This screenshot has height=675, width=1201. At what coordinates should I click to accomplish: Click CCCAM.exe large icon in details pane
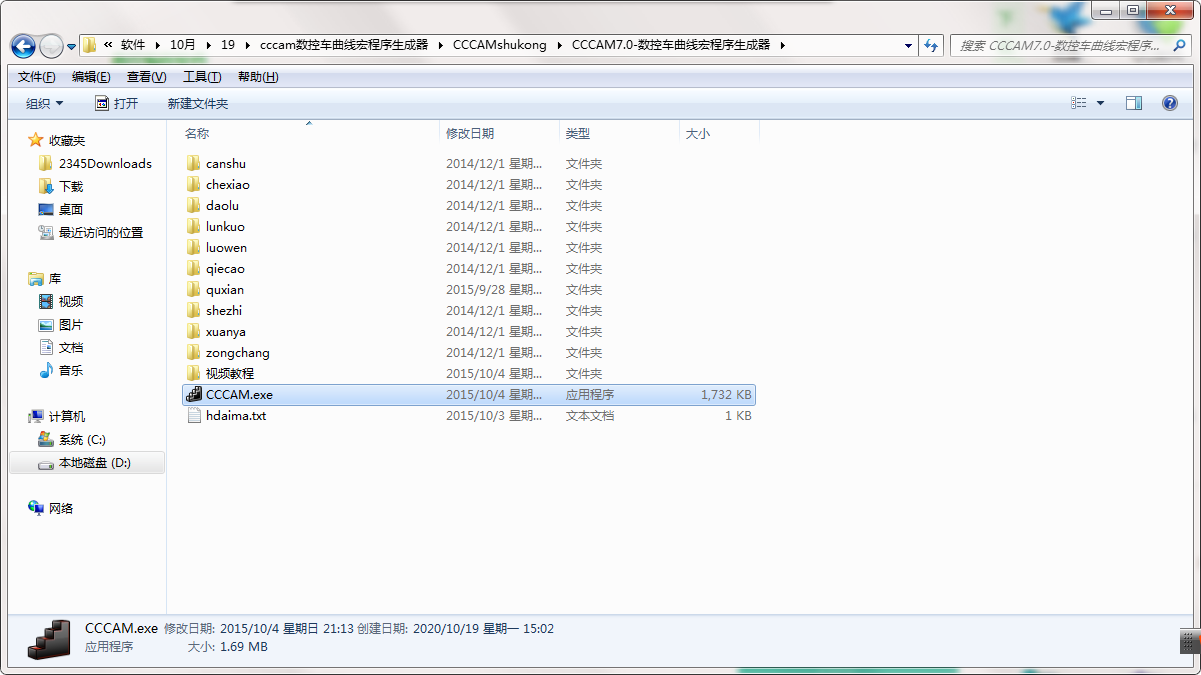pyautogui.click(x=50, y=638)
